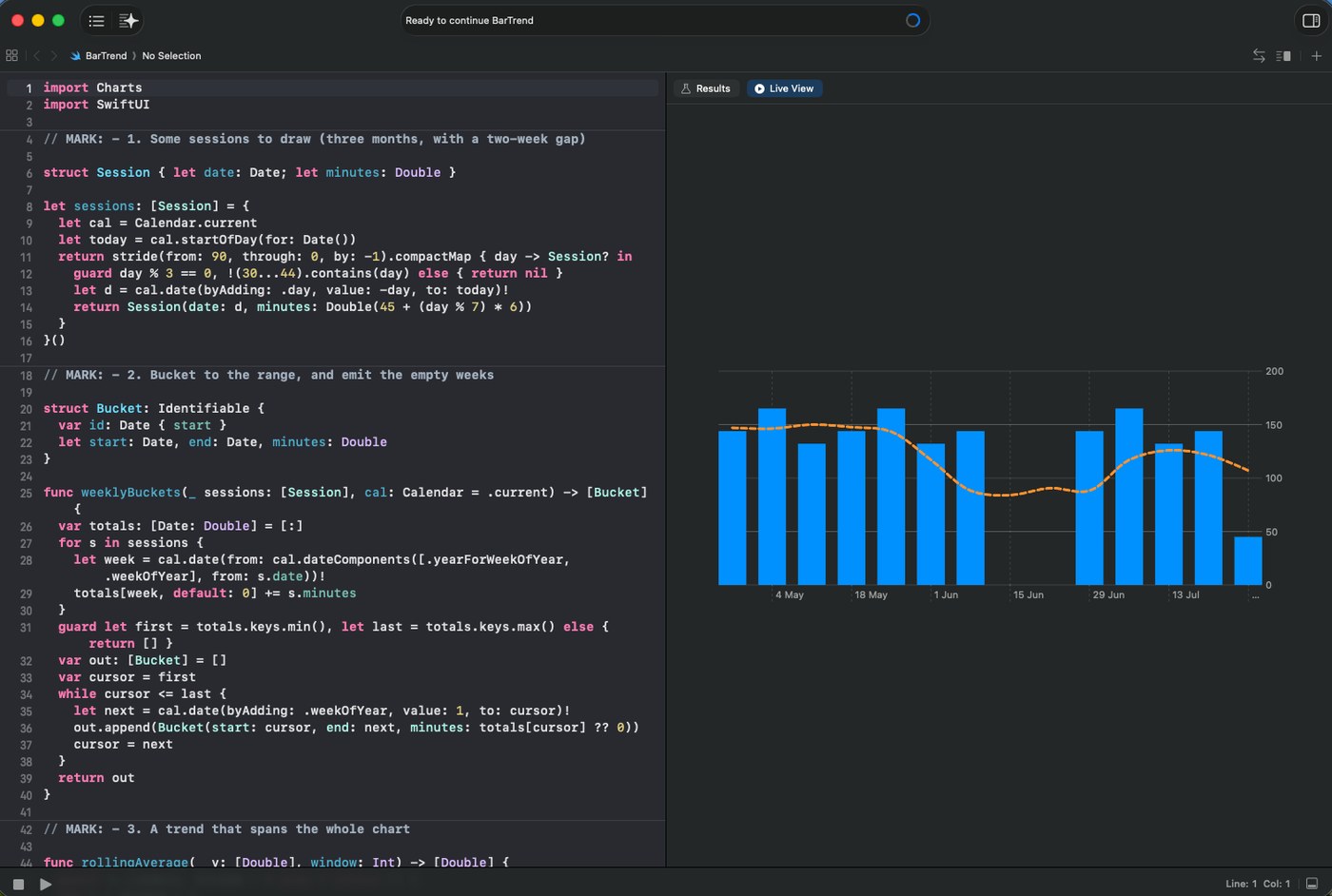Click the 'struct Bucket: Identifiable' line
The width and height of the screenshot is (1332, 896).
click(154, 408)
